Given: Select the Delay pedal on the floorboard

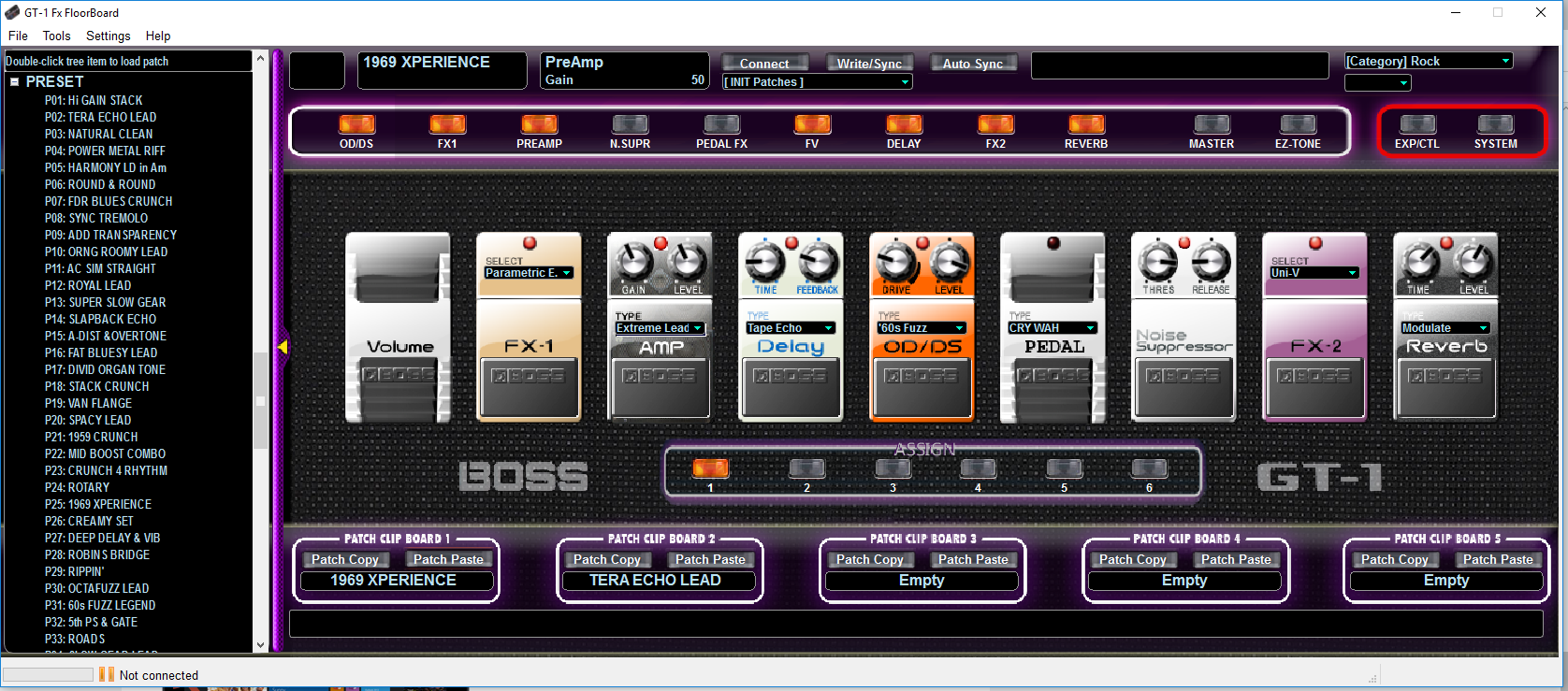Looking at the screenshot, I should [x=791, y=327].
